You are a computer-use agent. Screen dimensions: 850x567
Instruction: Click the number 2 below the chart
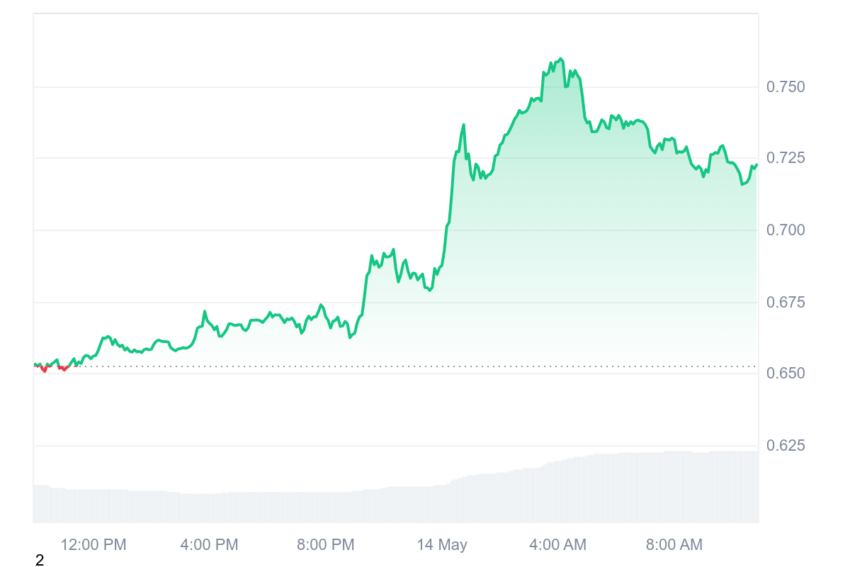tap(39, 560)
